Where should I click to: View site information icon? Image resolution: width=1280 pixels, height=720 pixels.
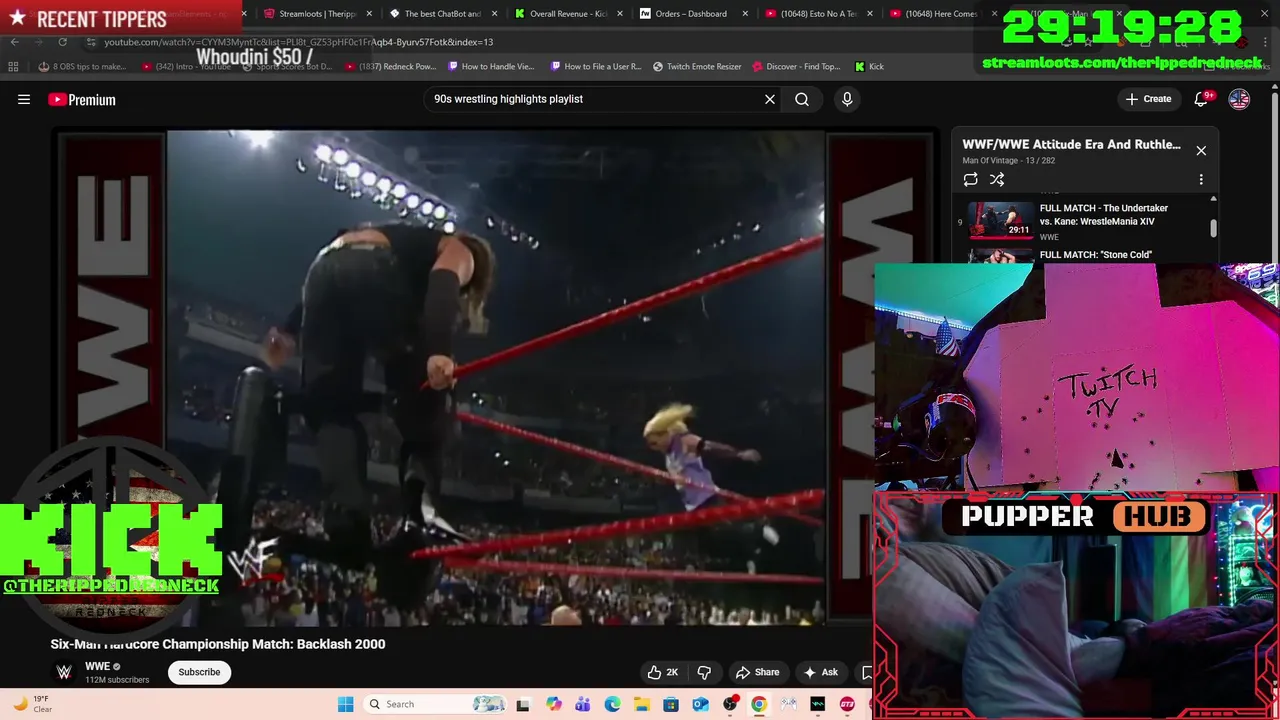[91, 42]
